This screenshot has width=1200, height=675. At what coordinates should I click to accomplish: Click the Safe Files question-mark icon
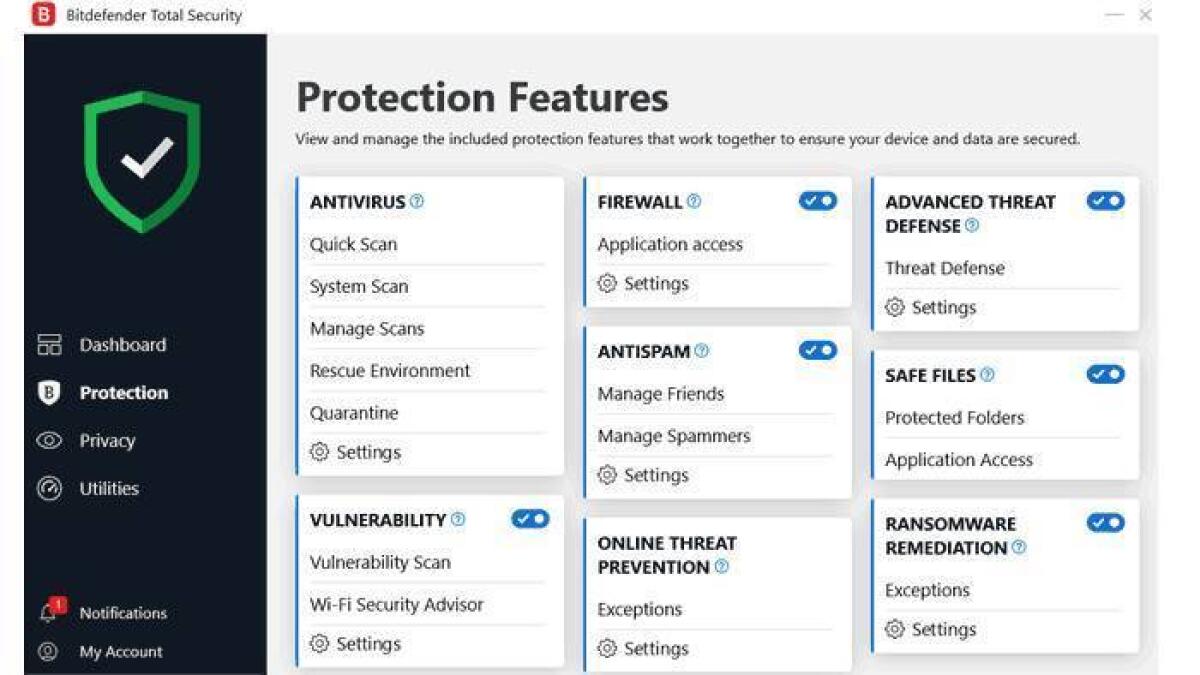tap(988, 374)
